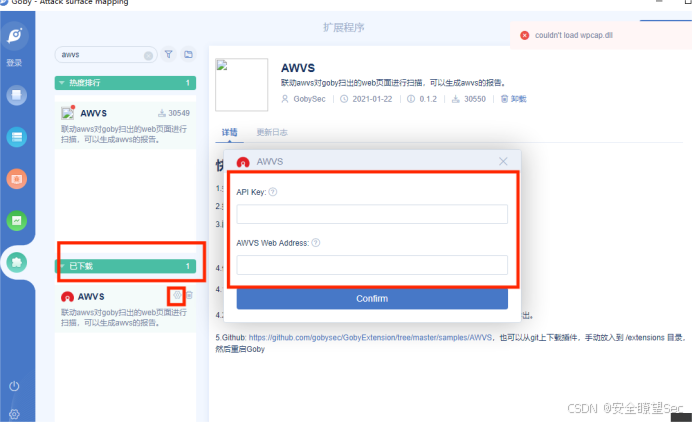Screen dimensions: 692x422
Task: Click the error icon on wpcap.dll notification
Action: (x=524, y=35)
